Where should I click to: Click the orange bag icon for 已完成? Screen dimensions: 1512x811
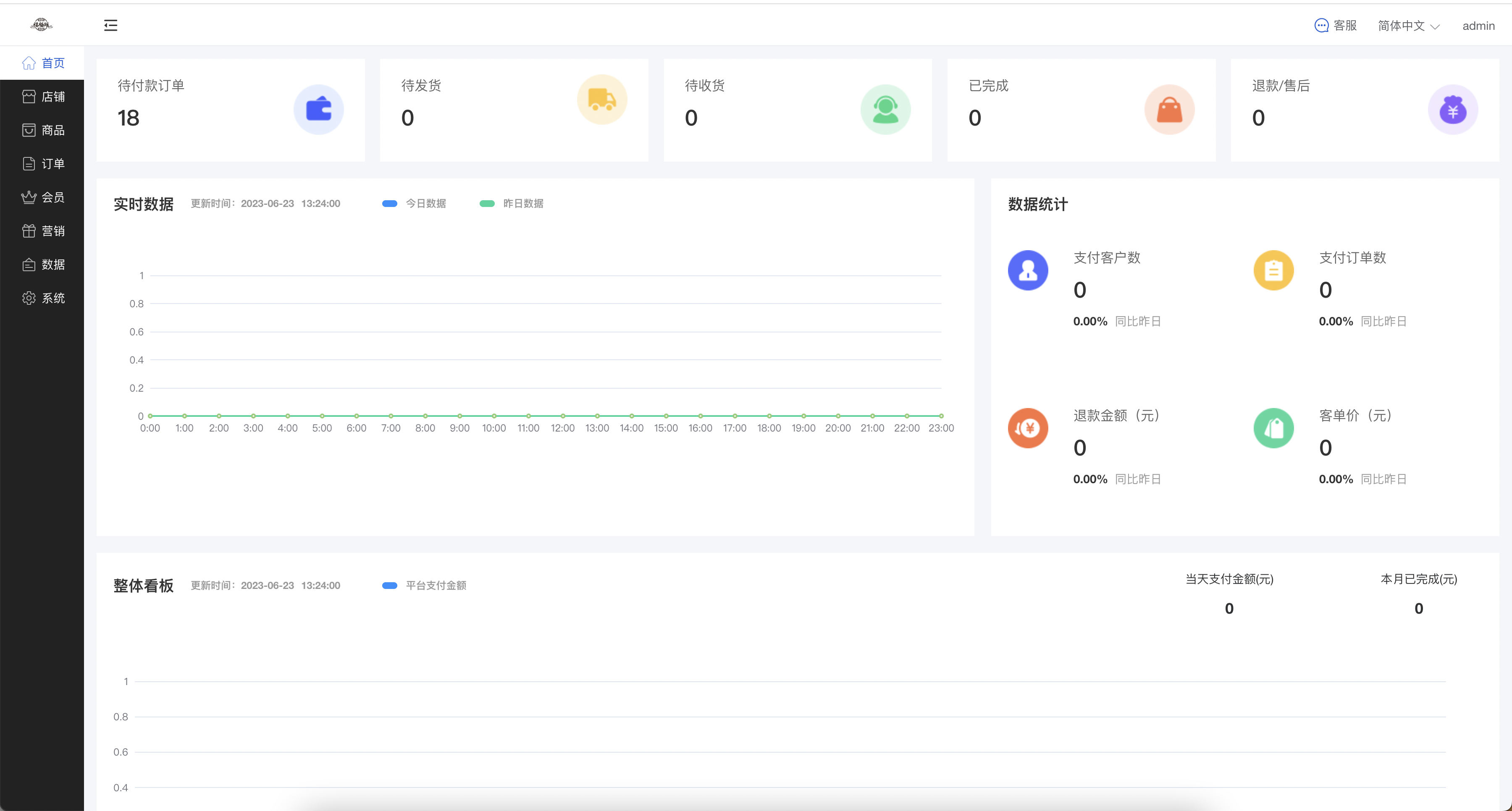coord(1170,110)
